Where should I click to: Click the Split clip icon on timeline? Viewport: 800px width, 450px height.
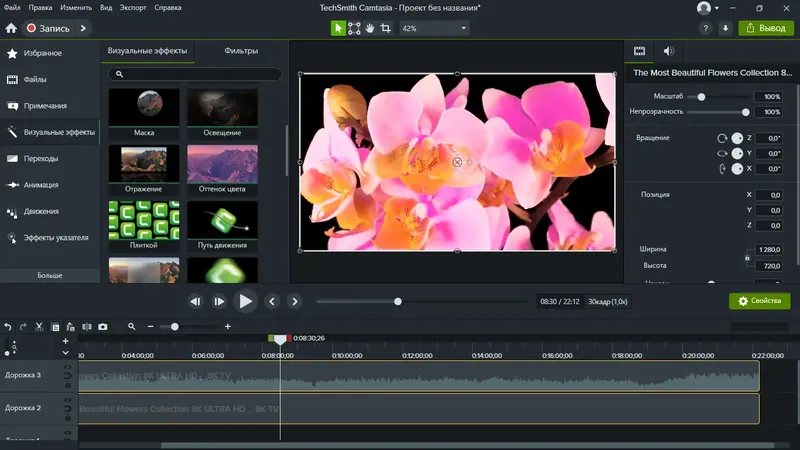(x=86, y=326)
